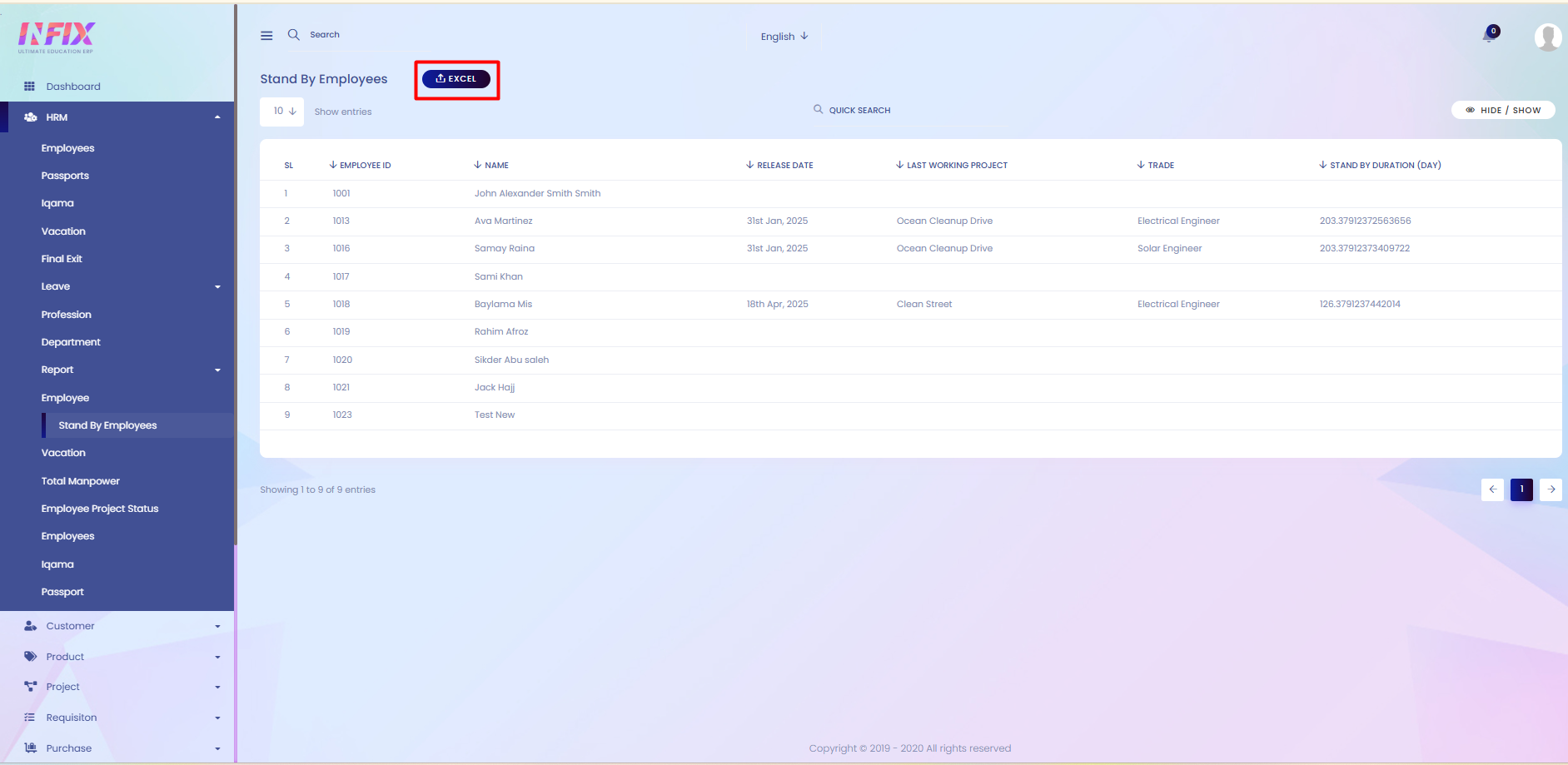The image size is (1568, 765).
Task: Select Stand By Employees menu item
Action: (107, 425)
